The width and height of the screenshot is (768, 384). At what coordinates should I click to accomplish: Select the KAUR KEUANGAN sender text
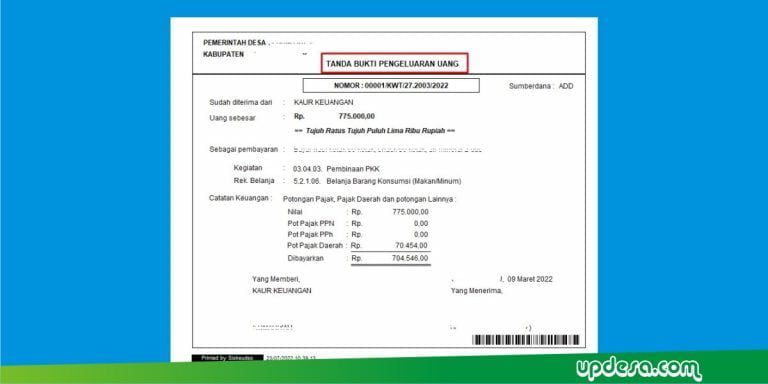pos(323,102)
